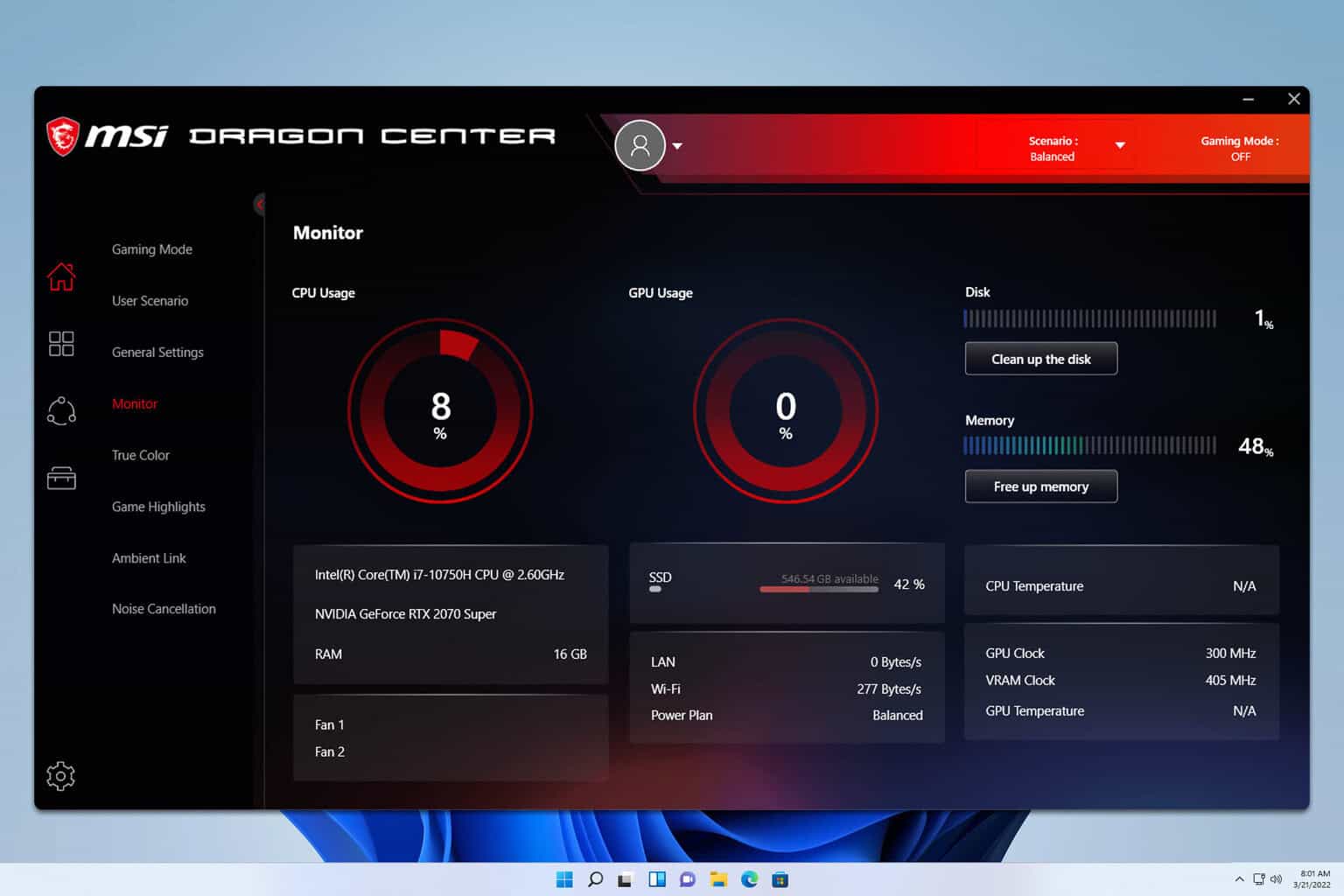Screen dimensions: 1344x896
Task: Click the Fan 1 label
Action: pyautogui.click(x=329, y=724)
